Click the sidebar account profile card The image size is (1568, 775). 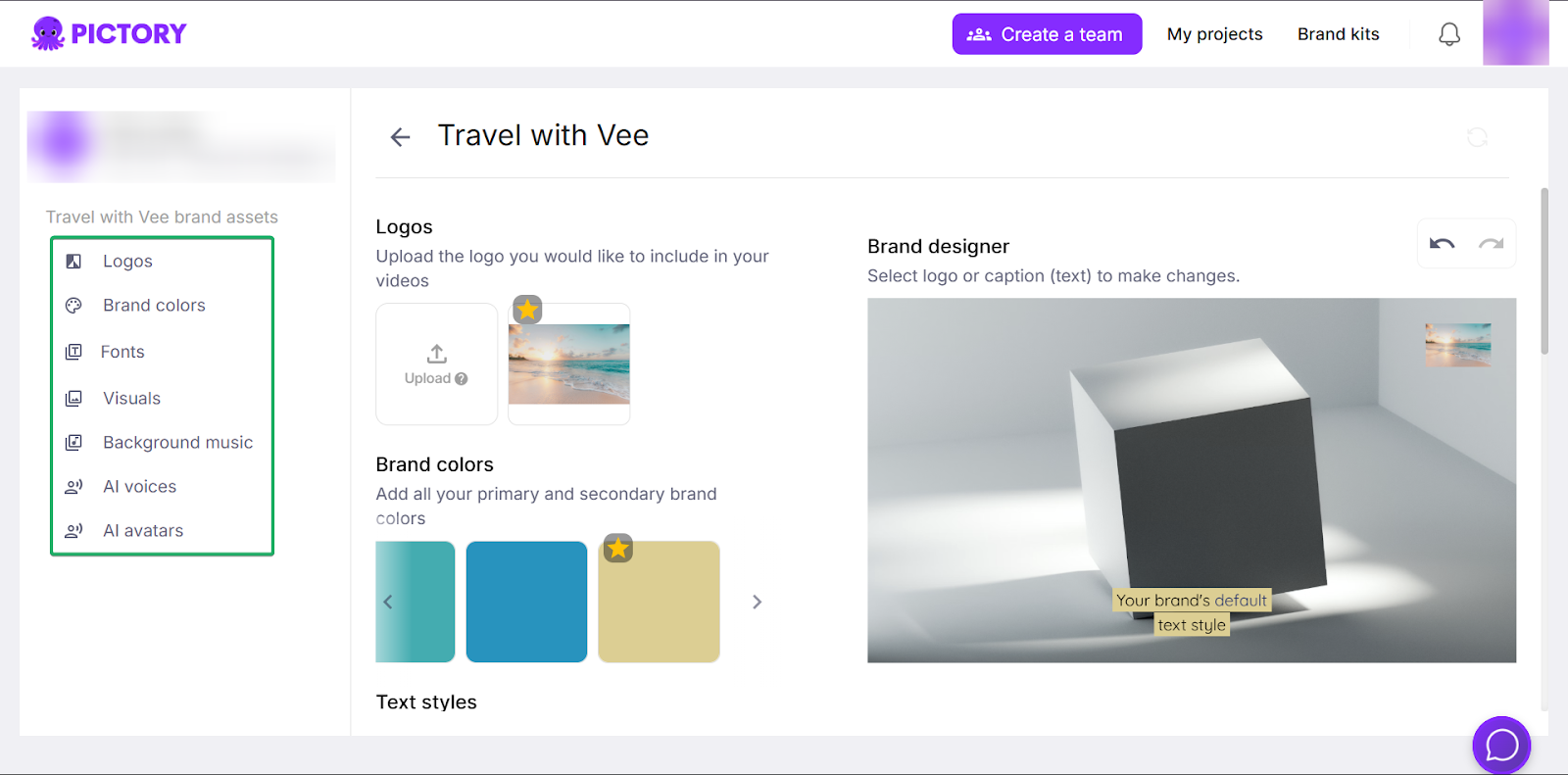(181, 146)
